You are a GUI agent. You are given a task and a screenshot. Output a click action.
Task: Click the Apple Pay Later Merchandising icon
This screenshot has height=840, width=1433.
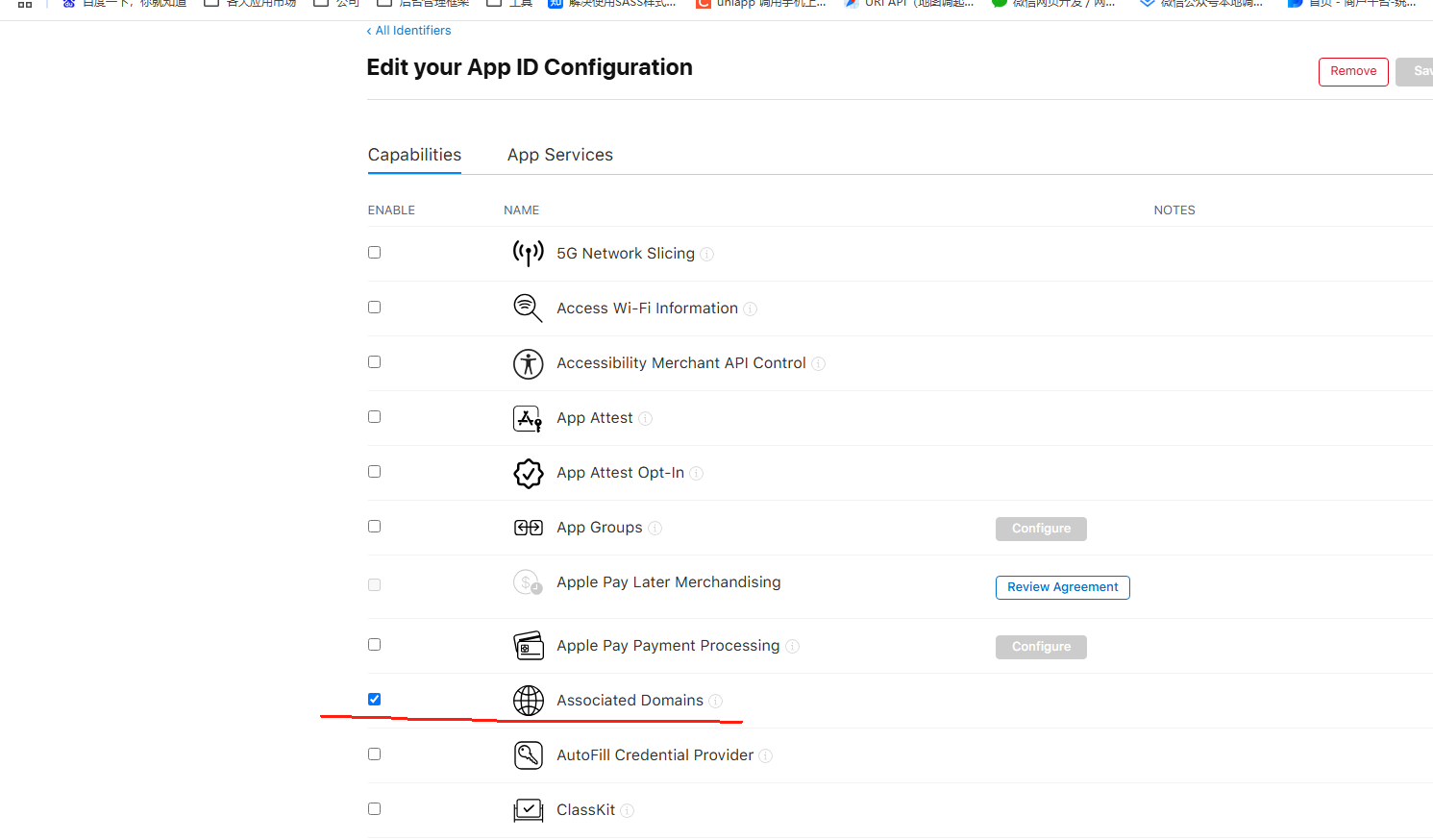click(x=528, y=582)
